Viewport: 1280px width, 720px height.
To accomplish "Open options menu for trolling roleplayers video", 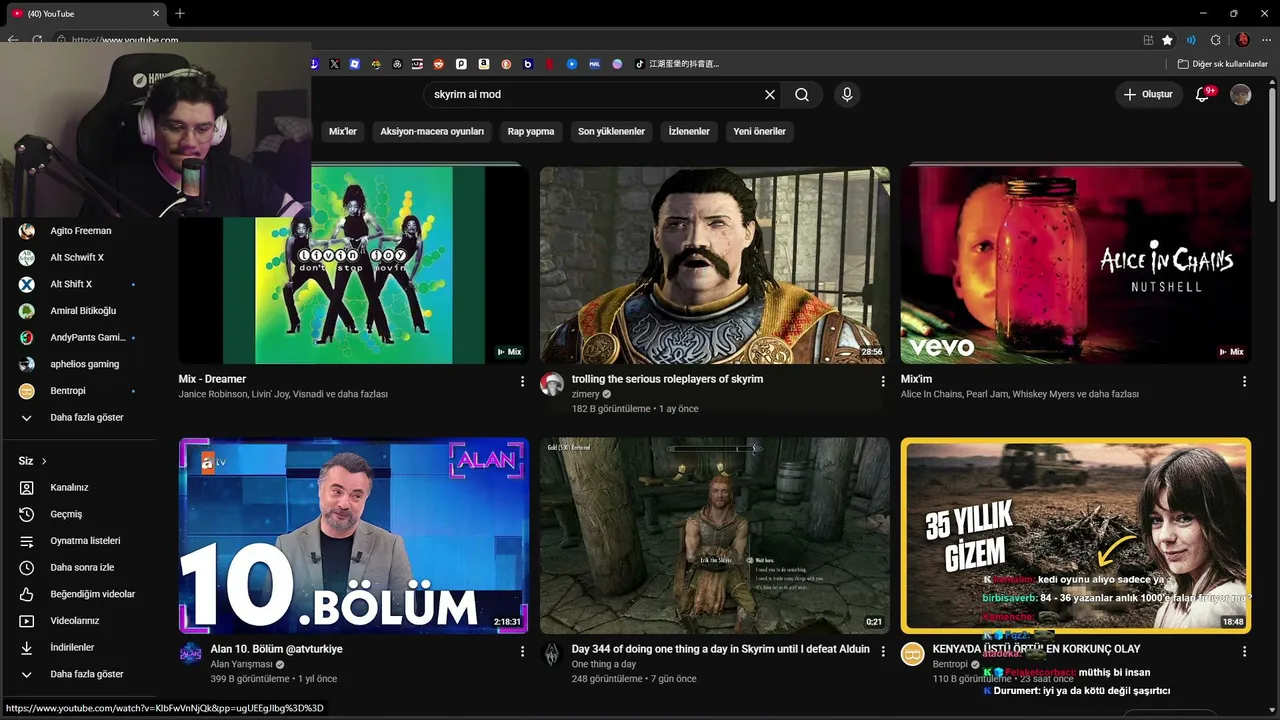I will pos(883,381).
